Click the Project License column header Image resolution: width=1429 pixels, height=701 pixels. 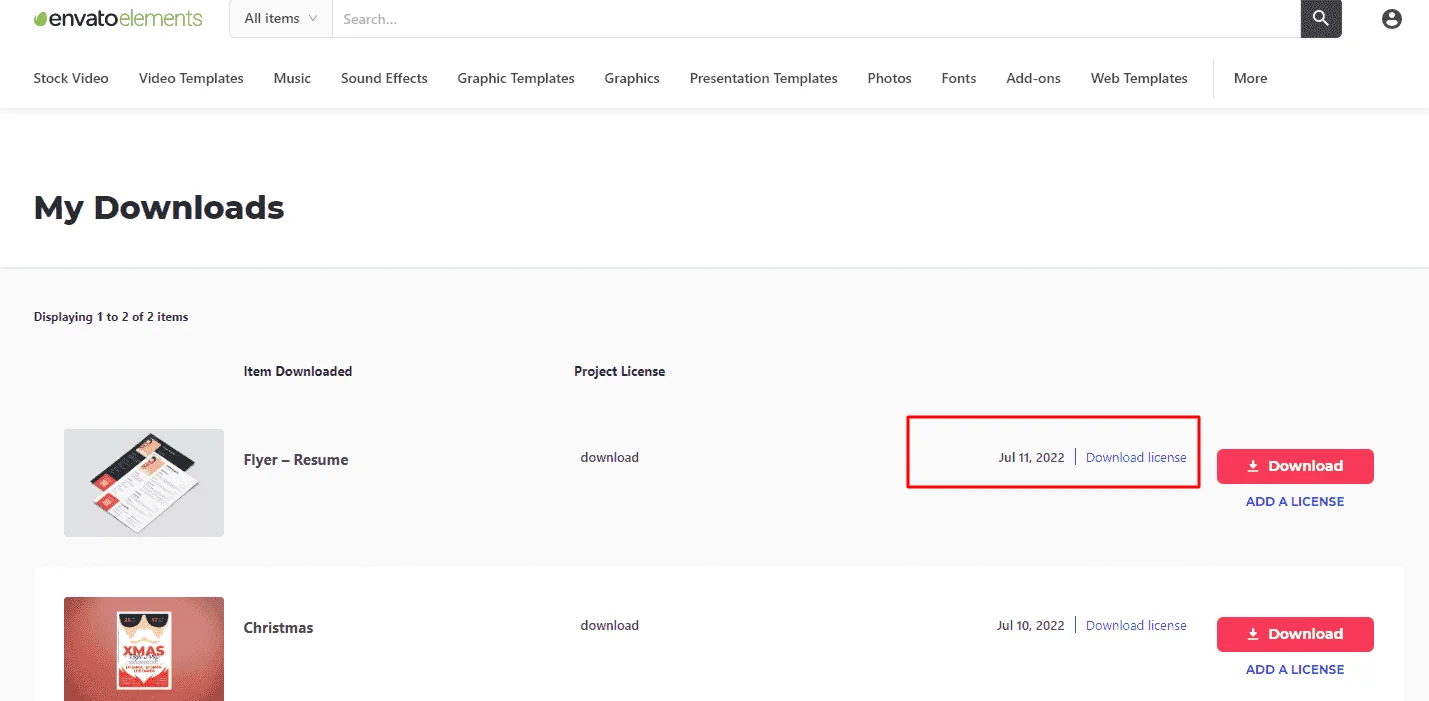tap(619, 371)
